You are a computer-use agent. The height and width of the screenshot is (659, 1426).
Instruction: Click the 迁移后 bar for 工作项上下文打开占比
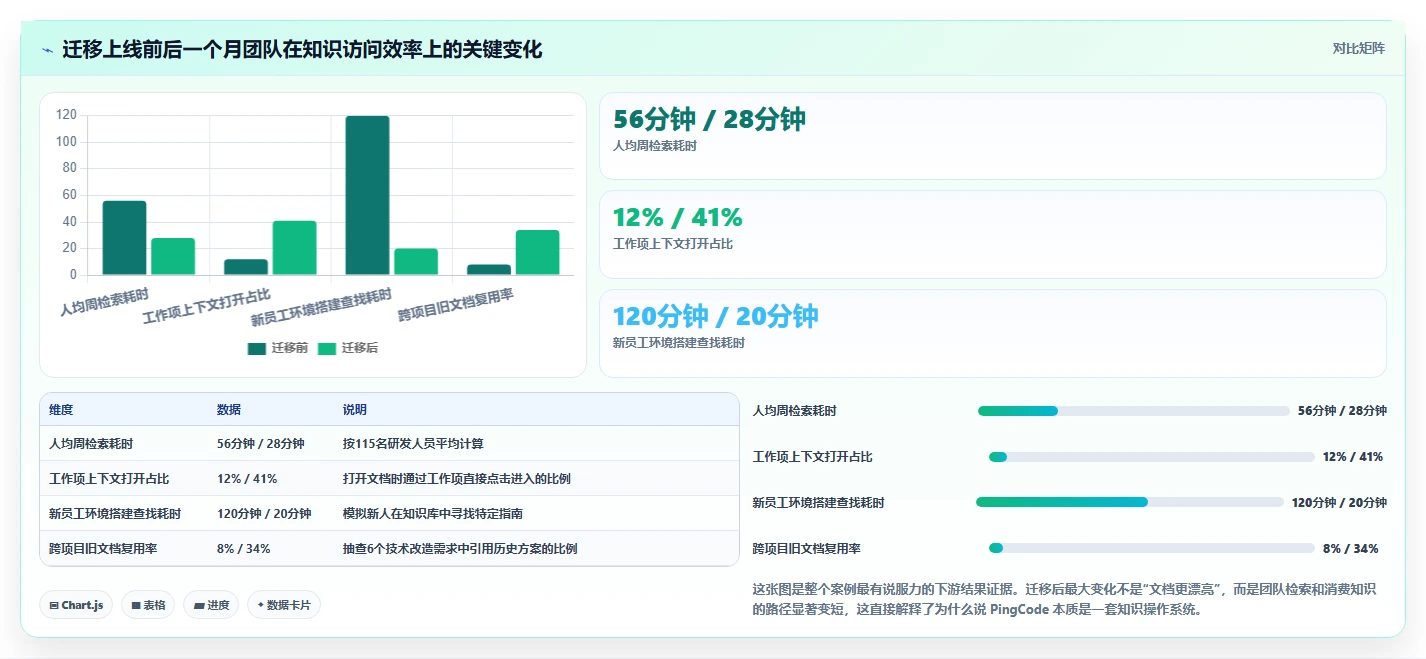(294, 248)
